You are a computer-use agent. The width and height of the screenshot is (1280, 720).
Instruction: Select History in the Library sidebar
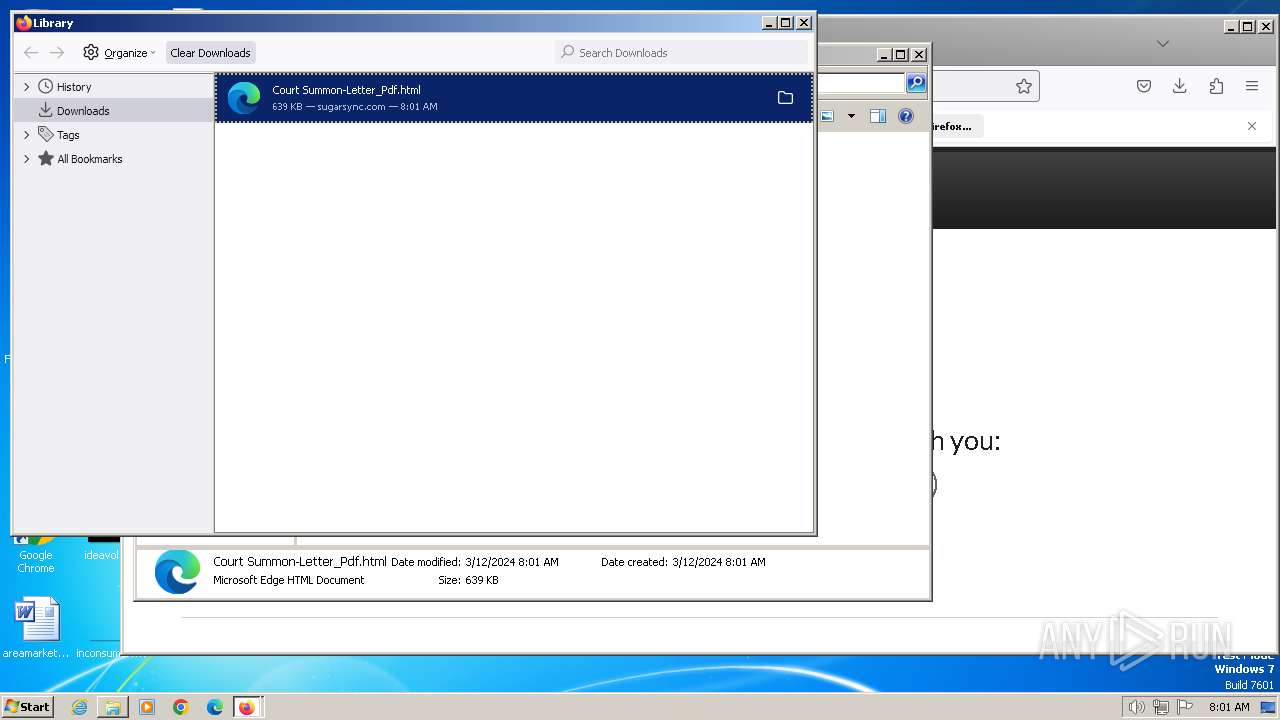pyautogui.click(x=74, y=87)
